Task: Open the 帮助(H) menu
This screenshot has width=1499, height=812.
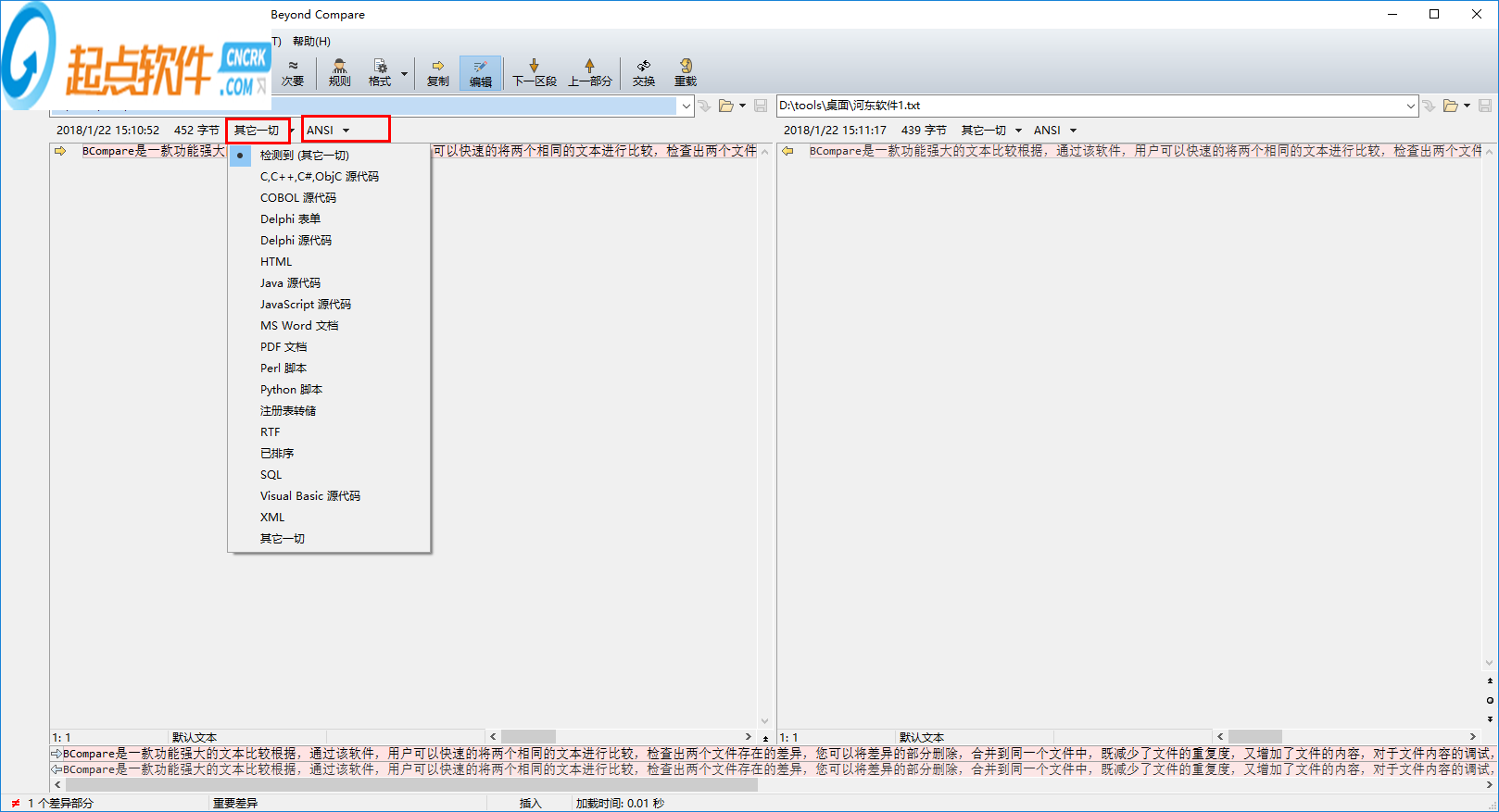Action: point(311,41)
